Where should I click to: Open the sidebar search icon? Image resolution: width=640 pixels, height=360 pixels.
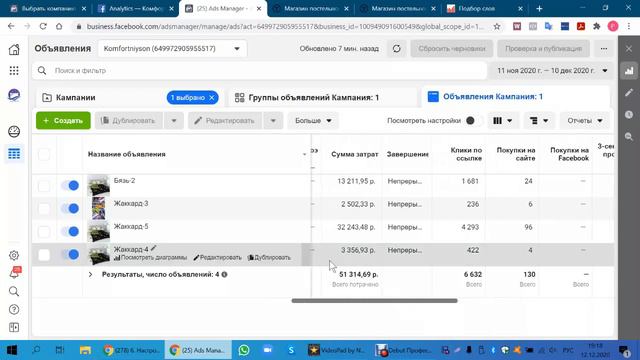click(x=14, y=291)
